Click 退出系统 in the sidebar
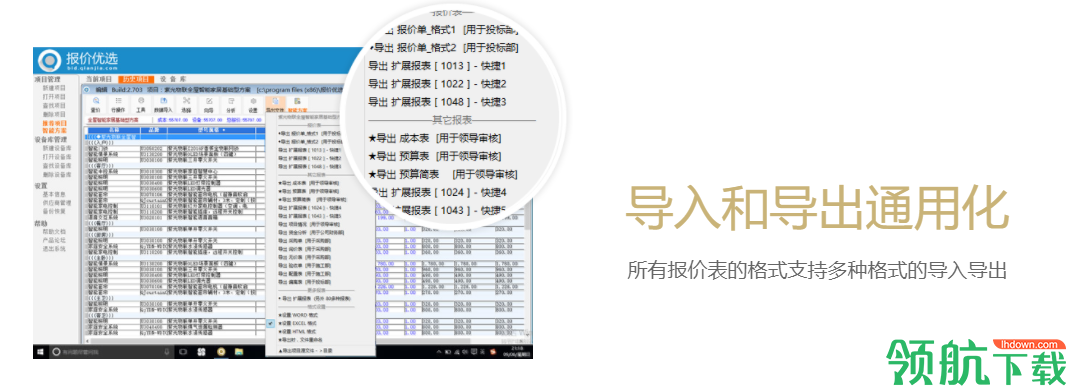Viewport: 1066px width, 392px height. click(54, 249)
